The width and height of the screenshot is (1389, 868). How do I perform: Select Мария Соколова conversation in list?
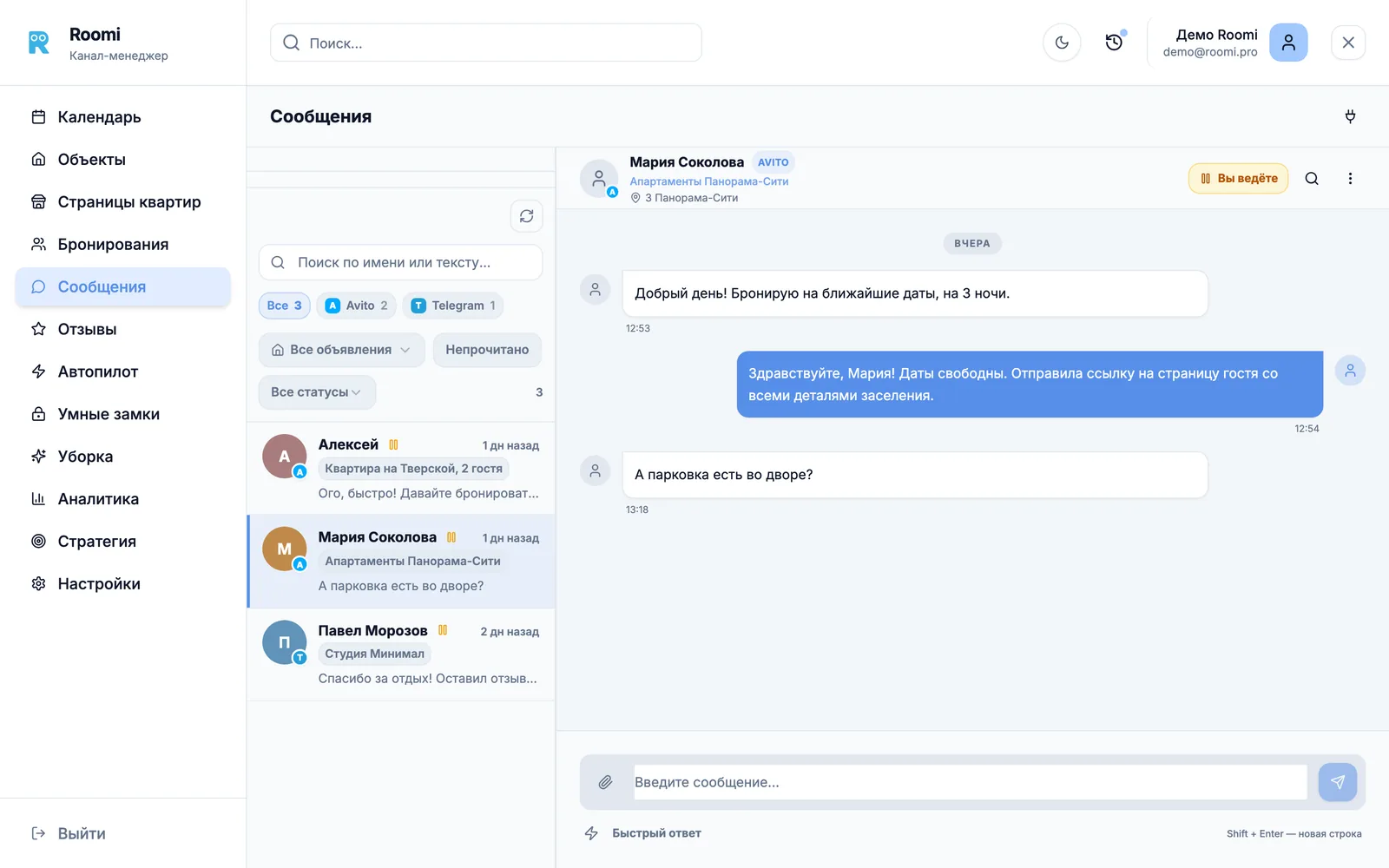(401, 561)
